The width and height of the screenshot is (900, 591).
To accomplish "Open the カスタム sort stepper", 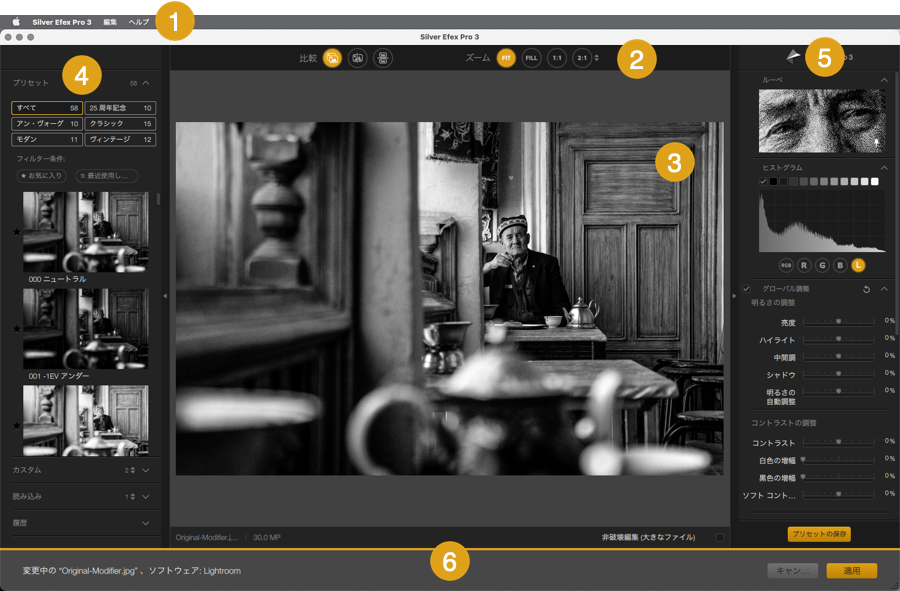I will 133,471.
